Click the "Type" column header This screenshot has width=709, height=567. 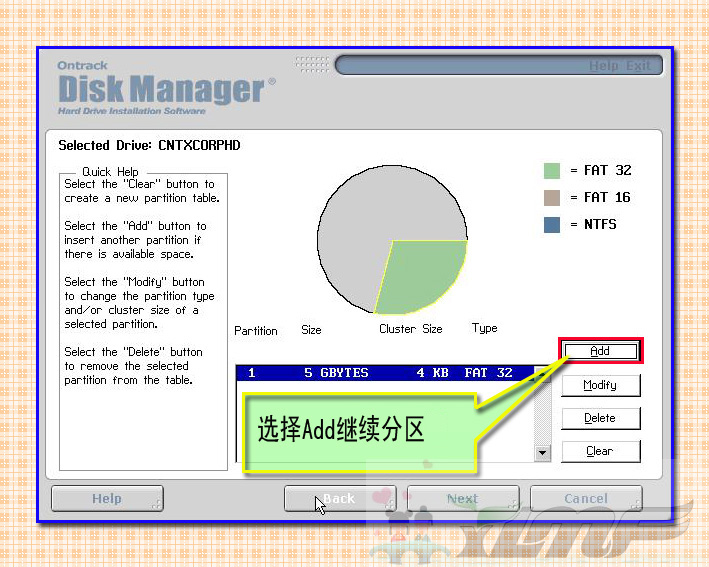tap(485, 328)
